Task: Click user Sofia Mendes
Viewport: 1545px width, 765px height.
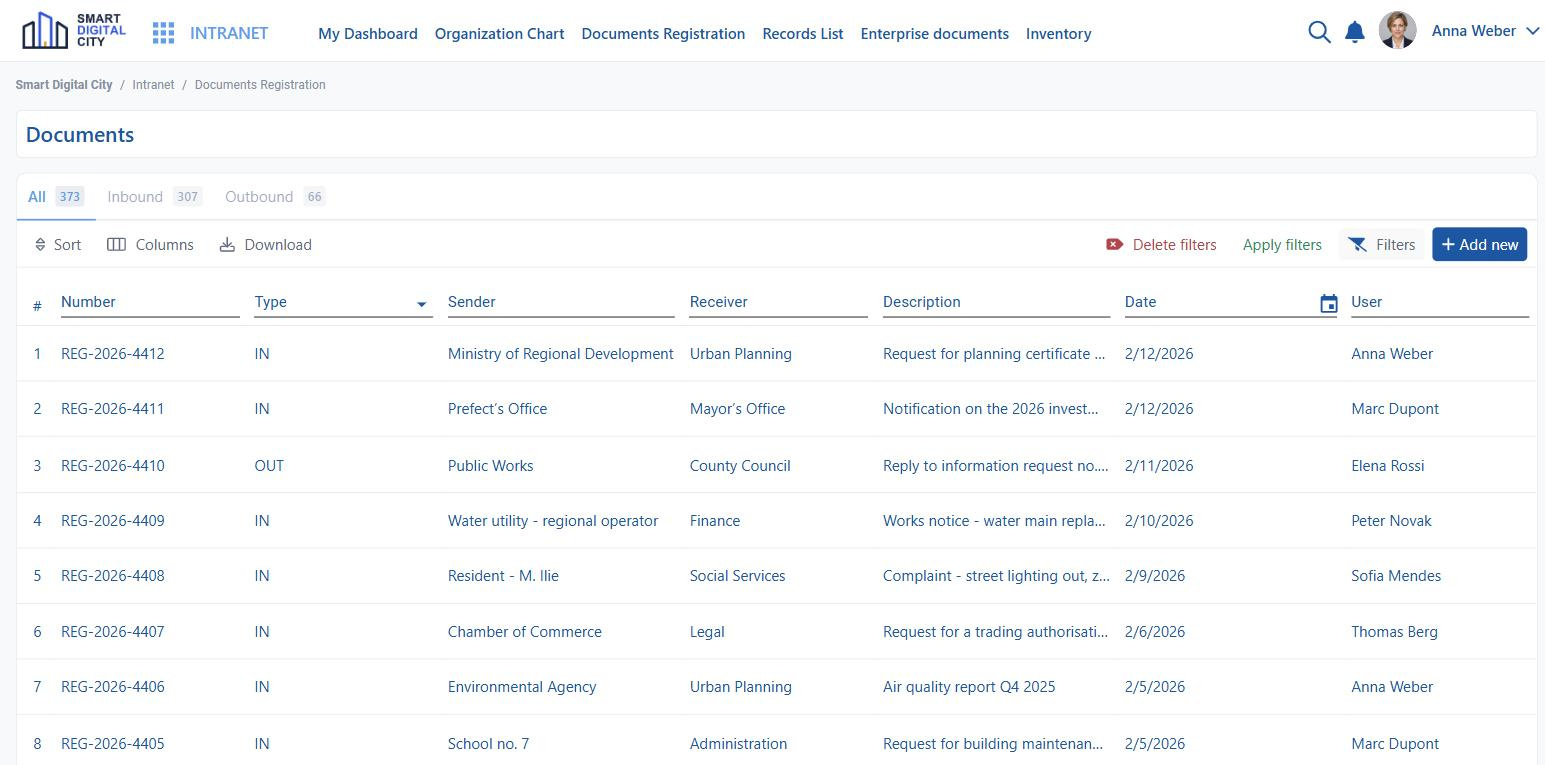Action: (1396, 576)
